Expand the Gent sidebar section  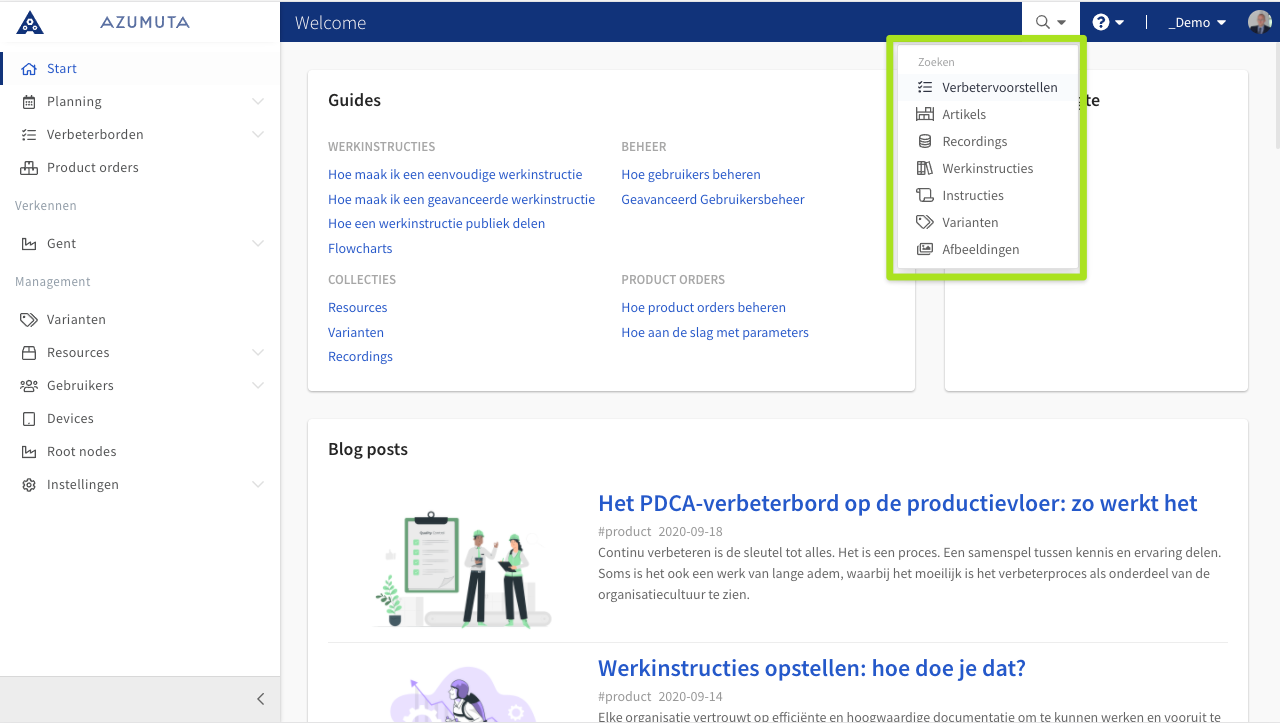tap(258, 244)
